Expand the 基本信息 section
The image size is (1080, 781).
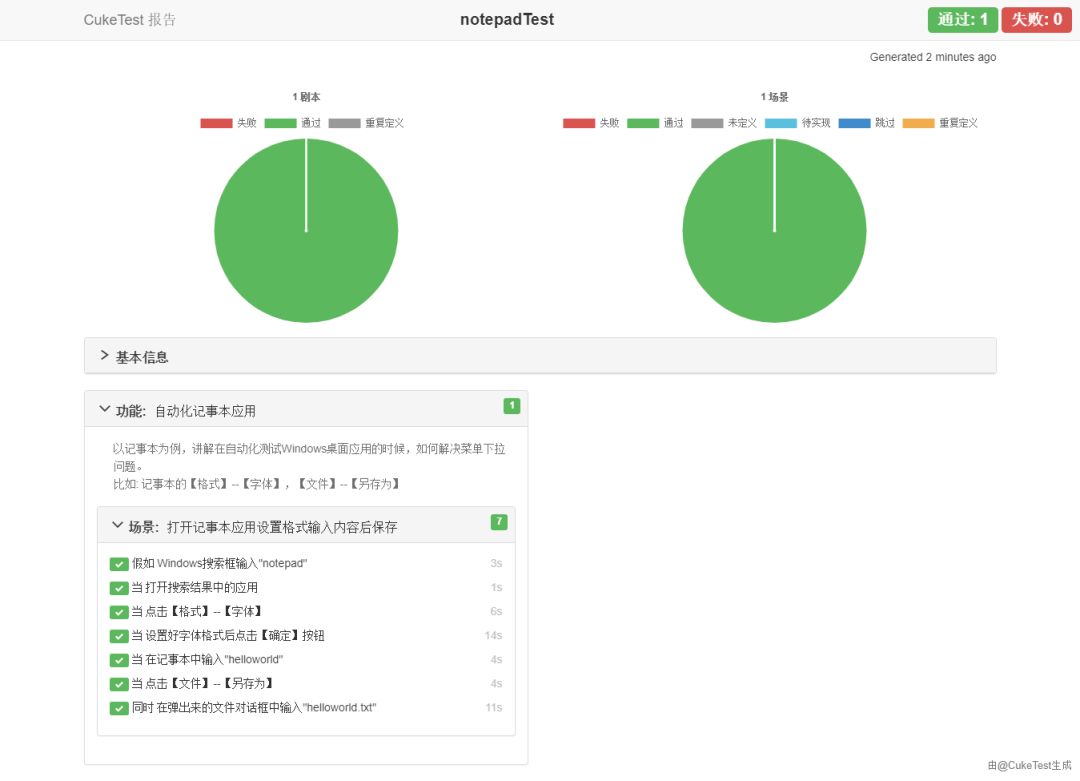pyautogui.click(x=140, y=356)
